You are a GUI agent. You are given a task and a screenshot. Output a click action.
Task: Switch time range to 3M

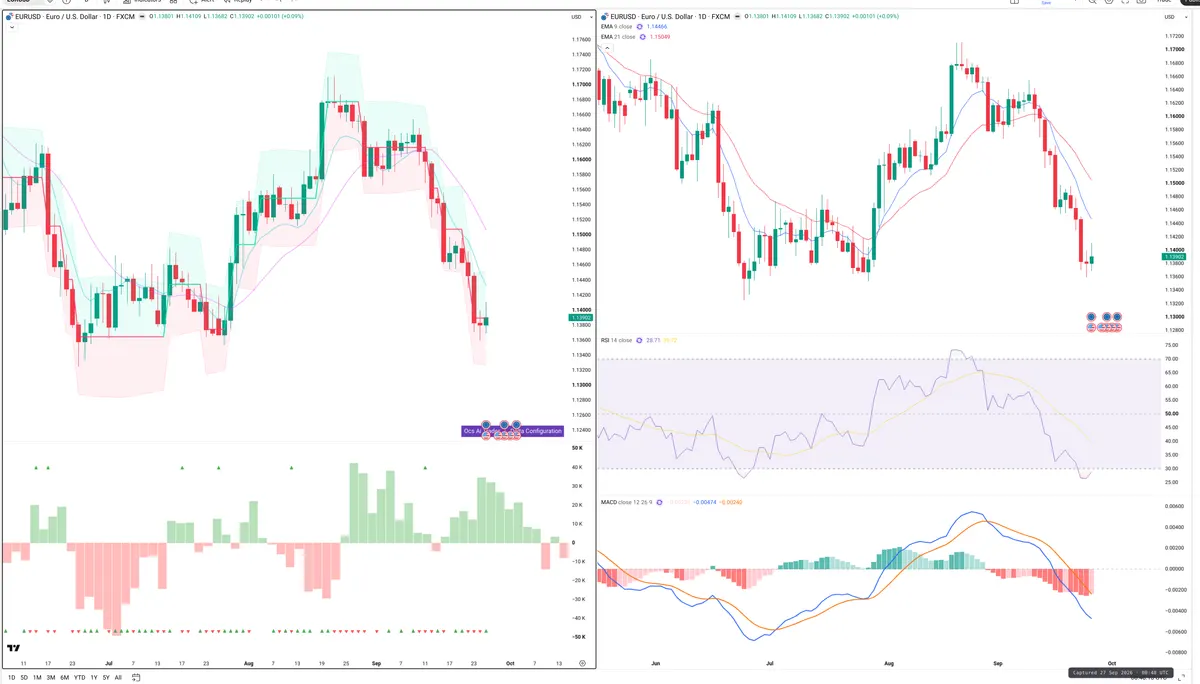[51, 678]
